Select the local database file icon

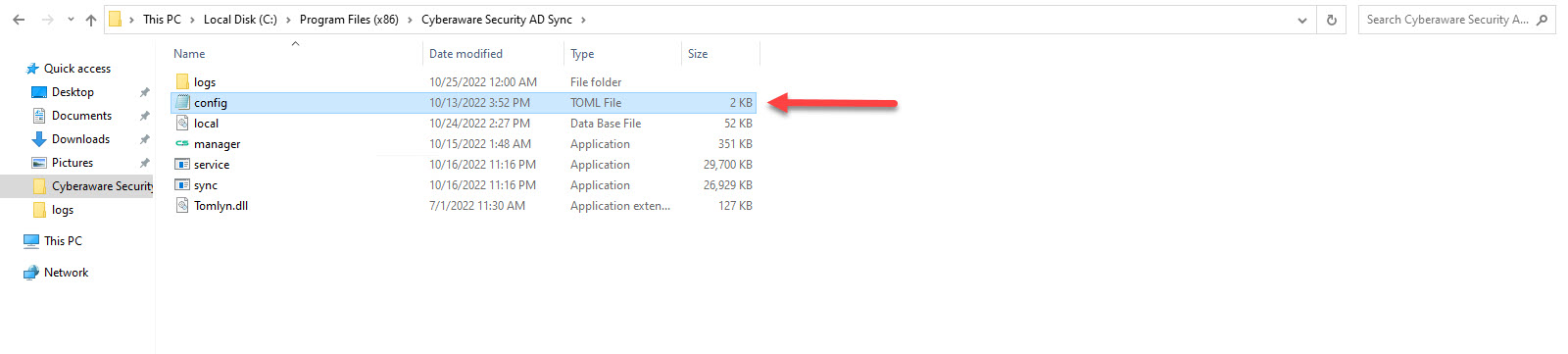182,124
